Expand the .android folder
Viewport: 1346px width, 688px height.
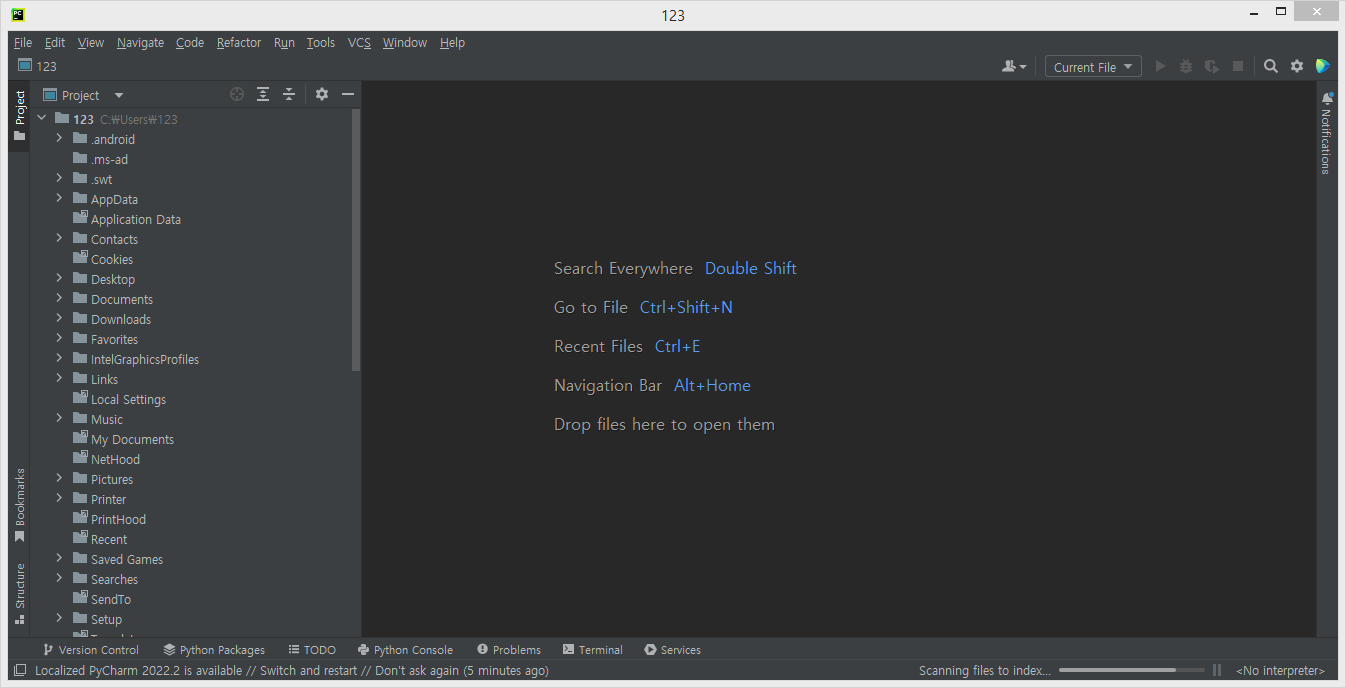click(x=59, y=139)
